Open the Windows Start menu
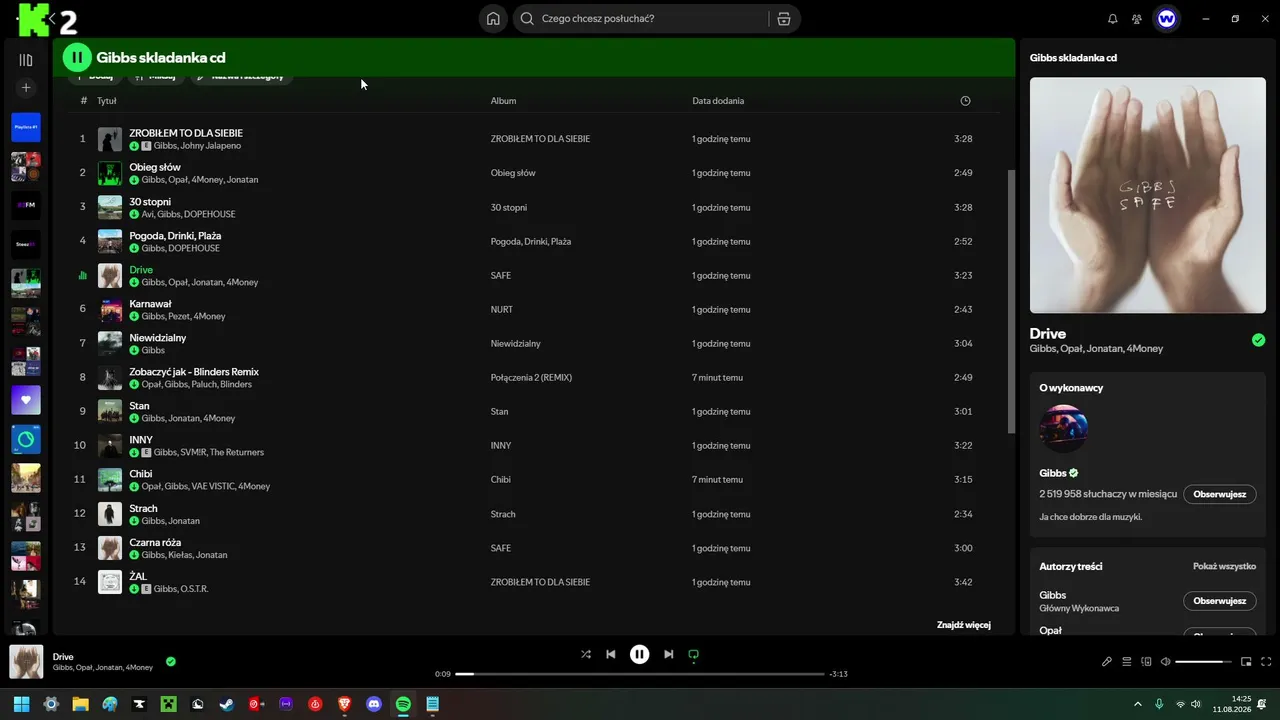Viewport: 1280px width, 720px height. point(21,704)
